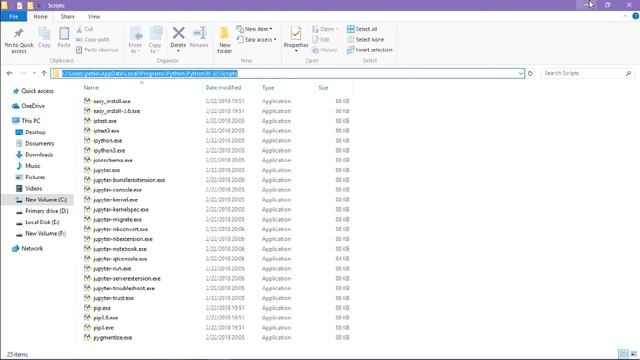Select Quick access in navigation pane
This screenshot has height=360, width=640.
tap(33, 91)
